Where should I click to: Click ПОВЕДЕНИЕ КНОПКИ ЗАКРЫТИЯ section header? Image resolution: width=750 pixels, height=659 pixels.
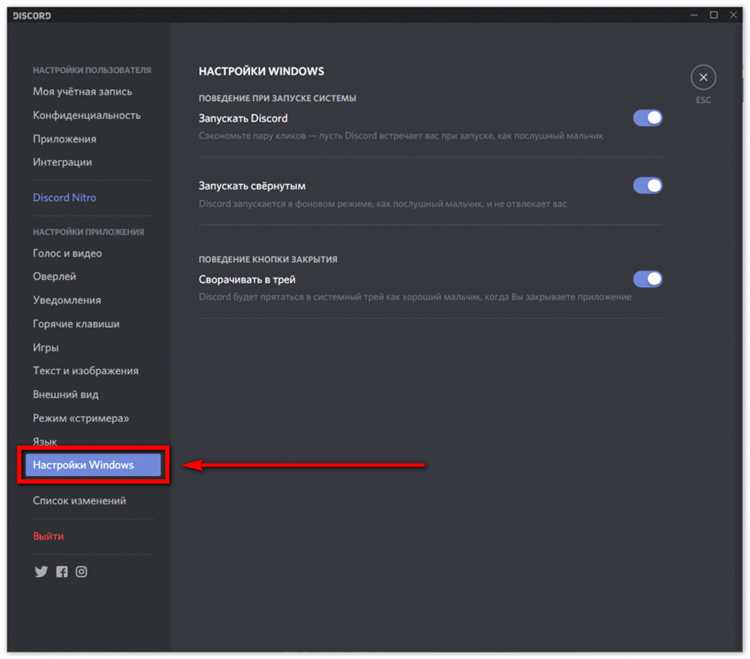[x=268, y=259]
